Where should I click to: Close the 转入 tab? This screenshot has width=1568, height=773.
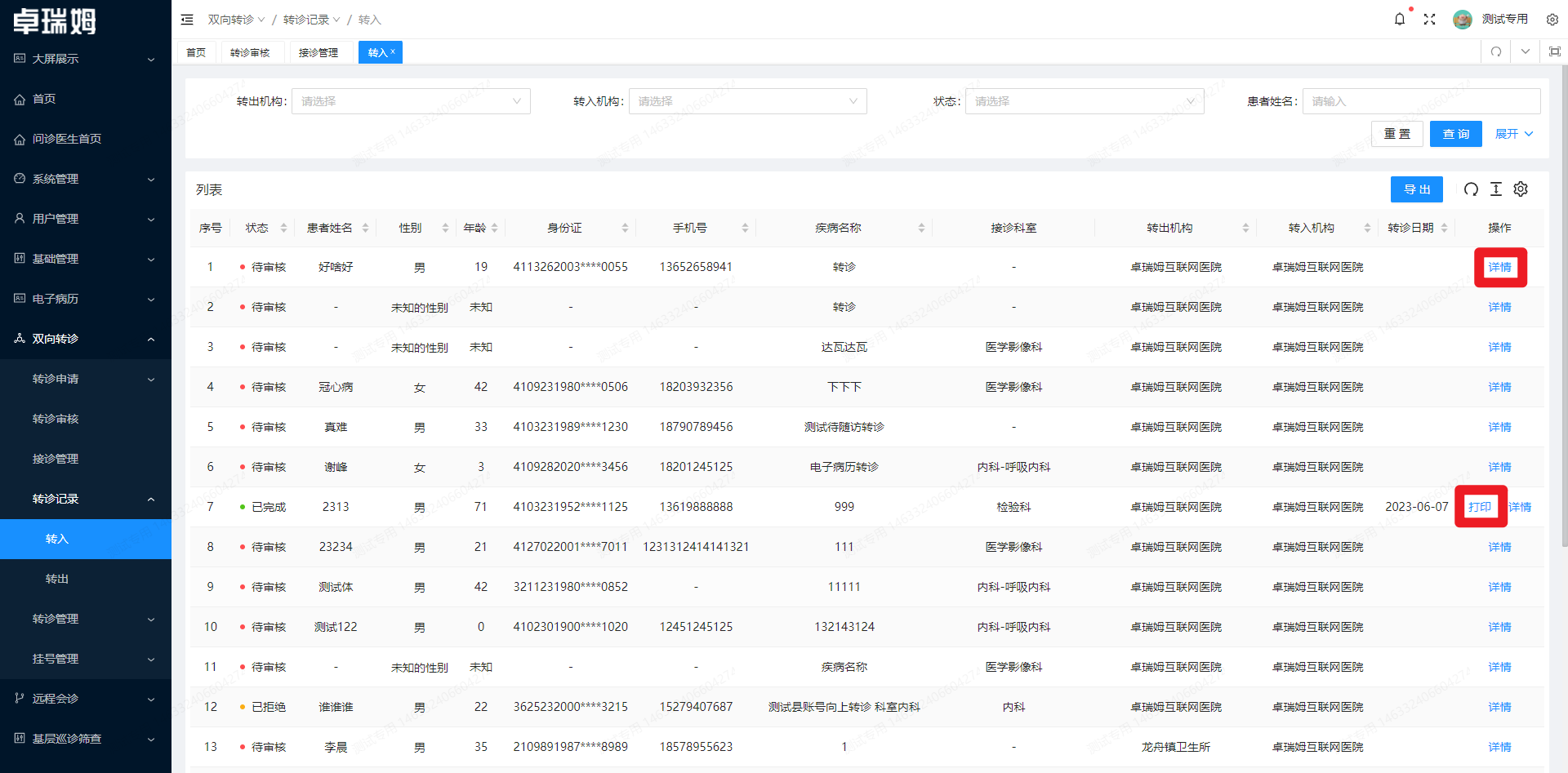pyautogui.click(x=393, y=51)
